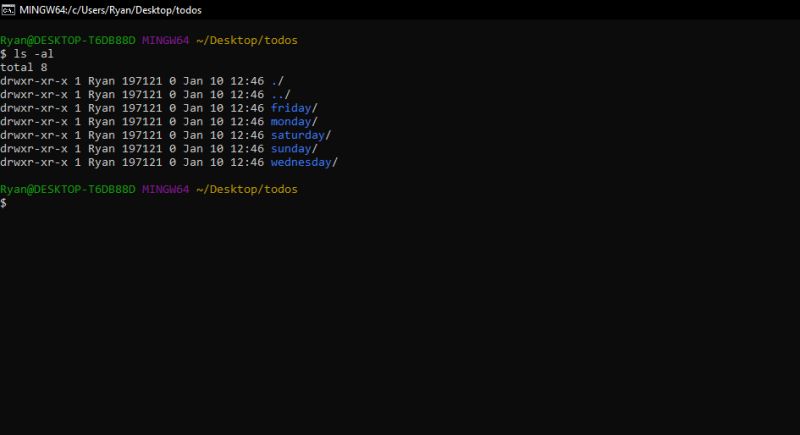Click the 'monday/' directory name
Screen dimensions: 800x435
(x=294, y=121)
